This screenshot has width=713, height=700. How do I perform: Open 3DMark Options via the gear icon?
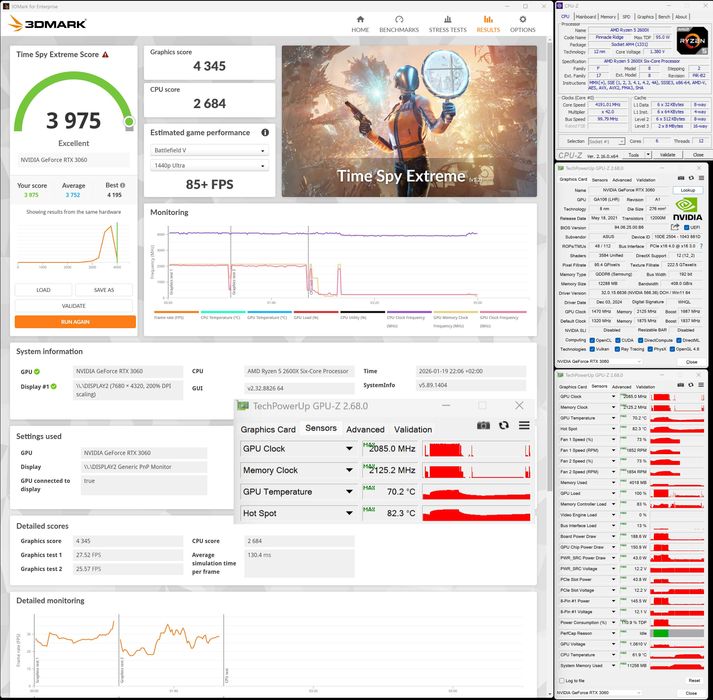pos(522,19)
